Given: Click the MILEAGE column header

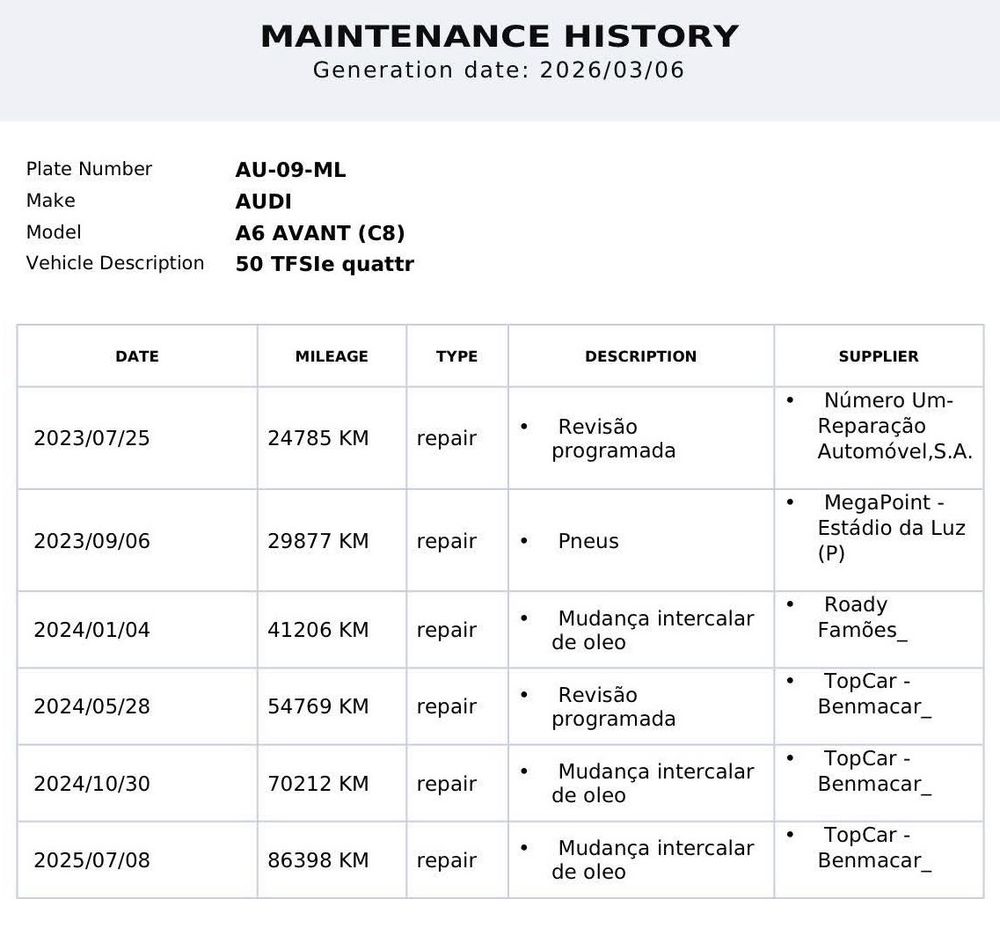Looking at the screenshot, I should point(331,356).
